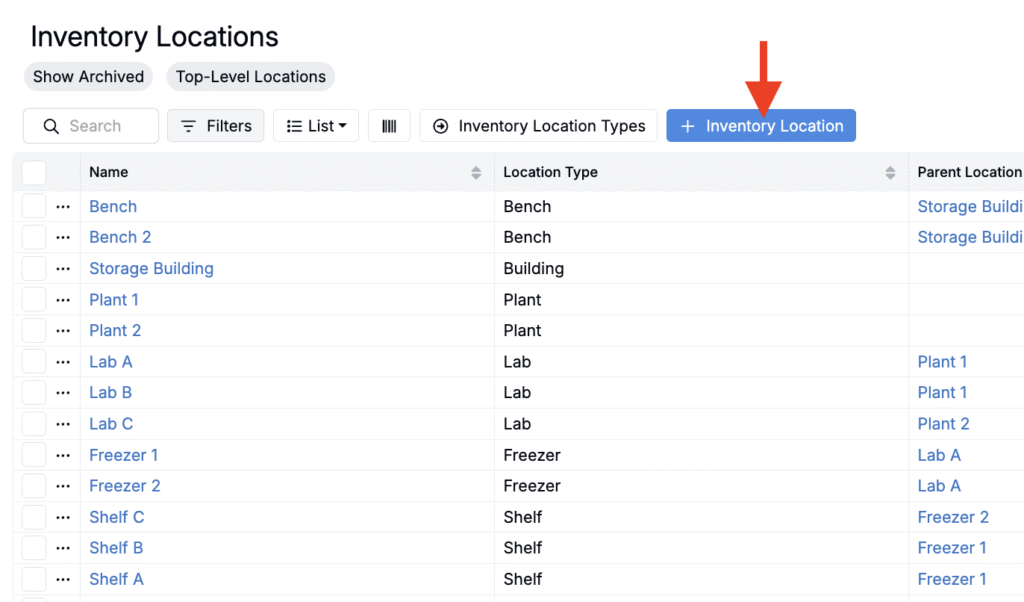Check the box for Plant 1 row

(x=34, y=300)
